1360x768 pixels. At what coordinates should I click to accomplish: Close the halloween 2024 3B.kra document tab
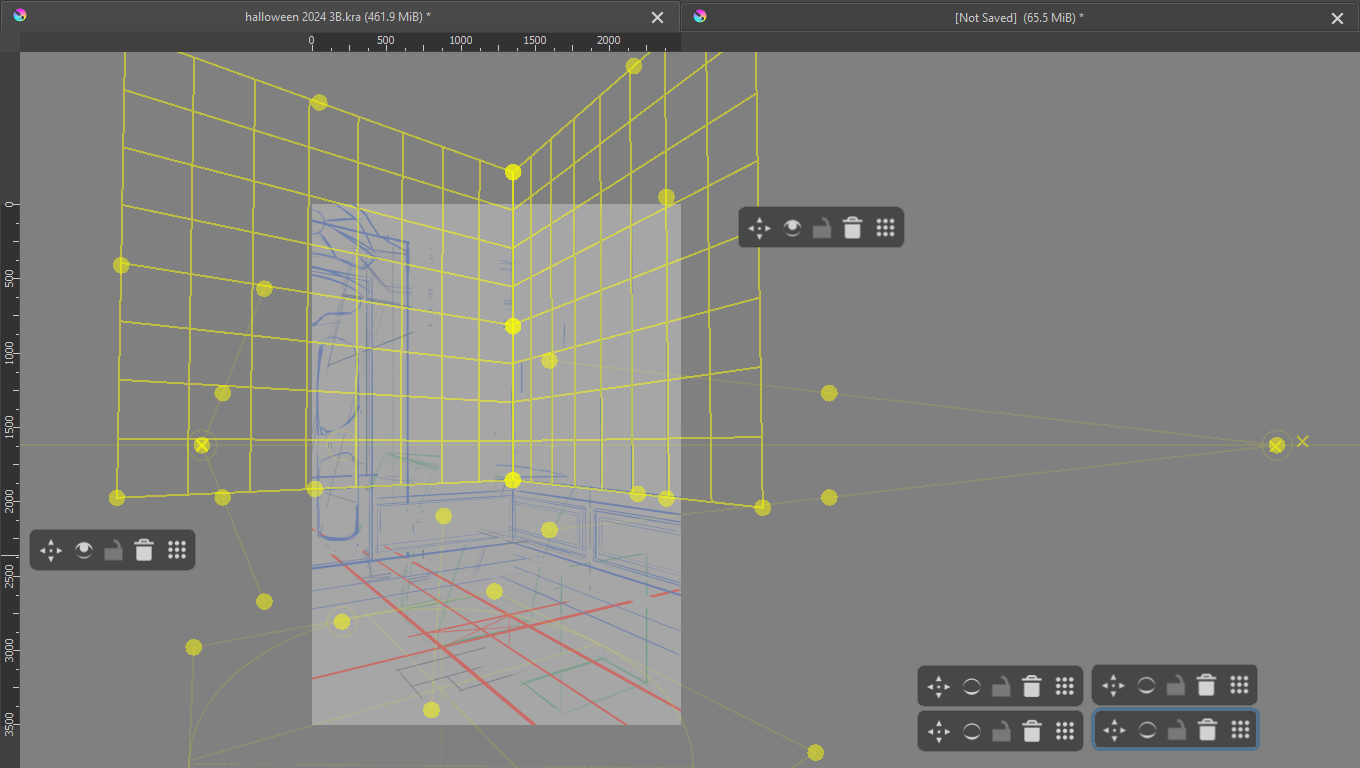(x=657, y=17)
